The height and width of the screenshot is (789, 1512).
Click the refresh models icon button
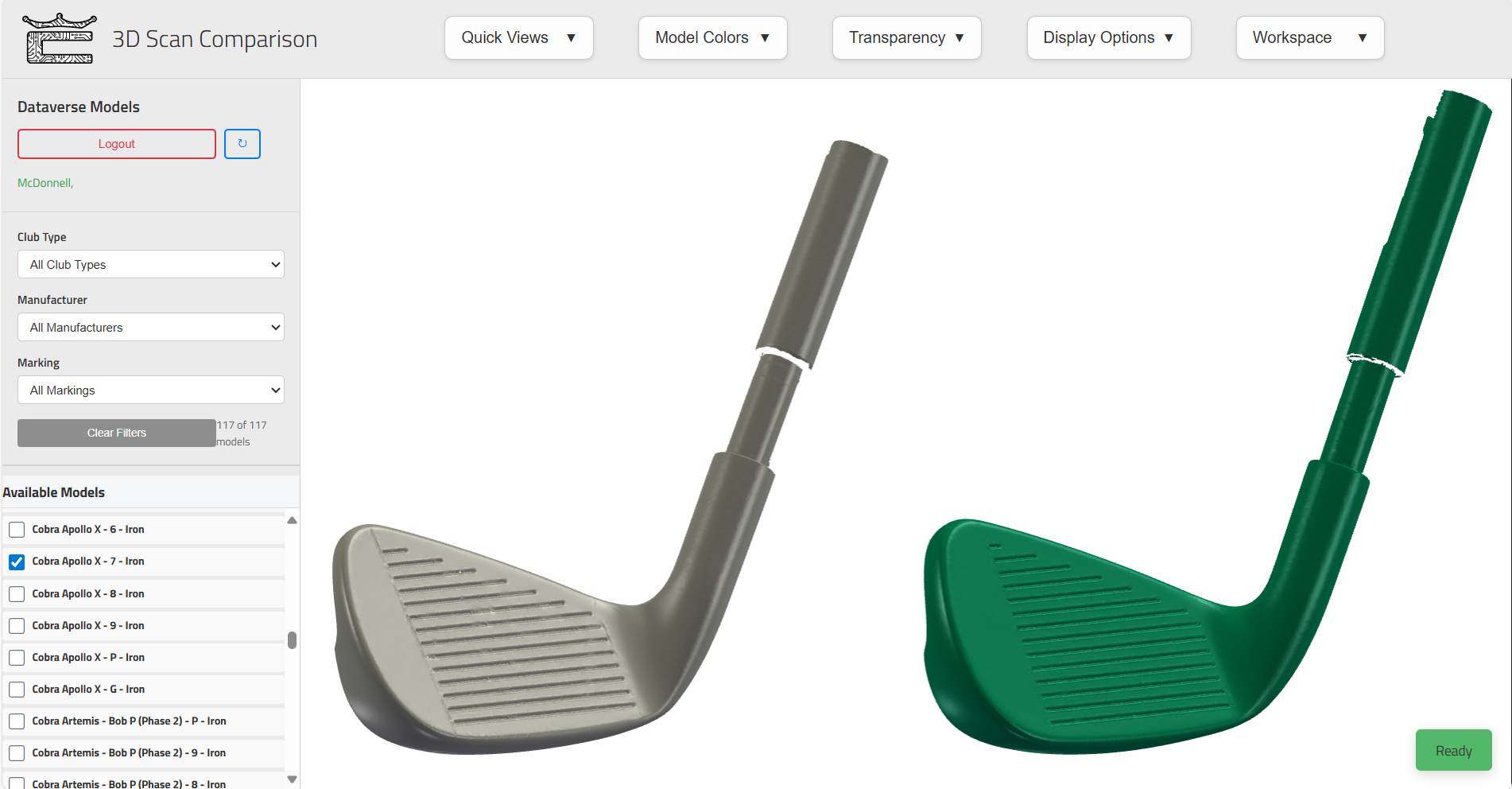[242, 144]
